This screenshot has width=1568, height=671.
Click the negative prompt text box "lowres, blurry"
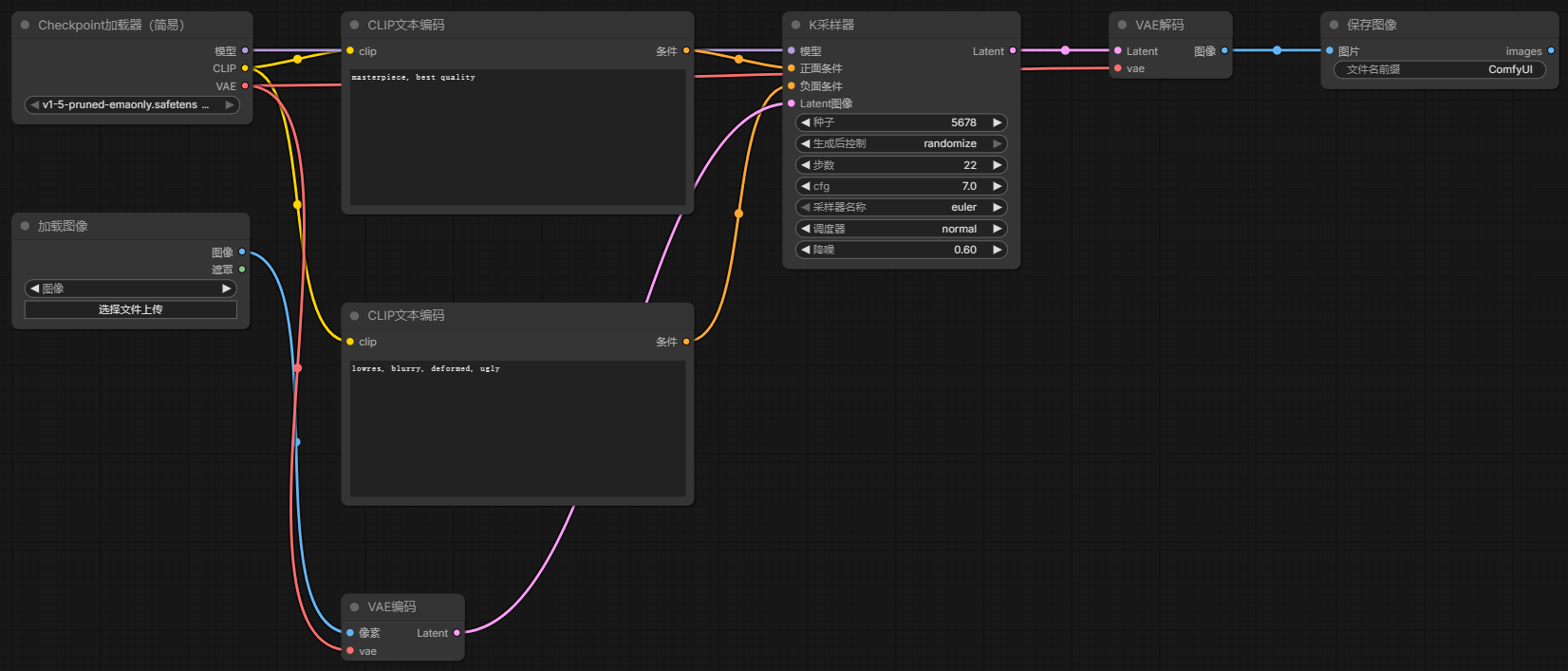point(517,428)
